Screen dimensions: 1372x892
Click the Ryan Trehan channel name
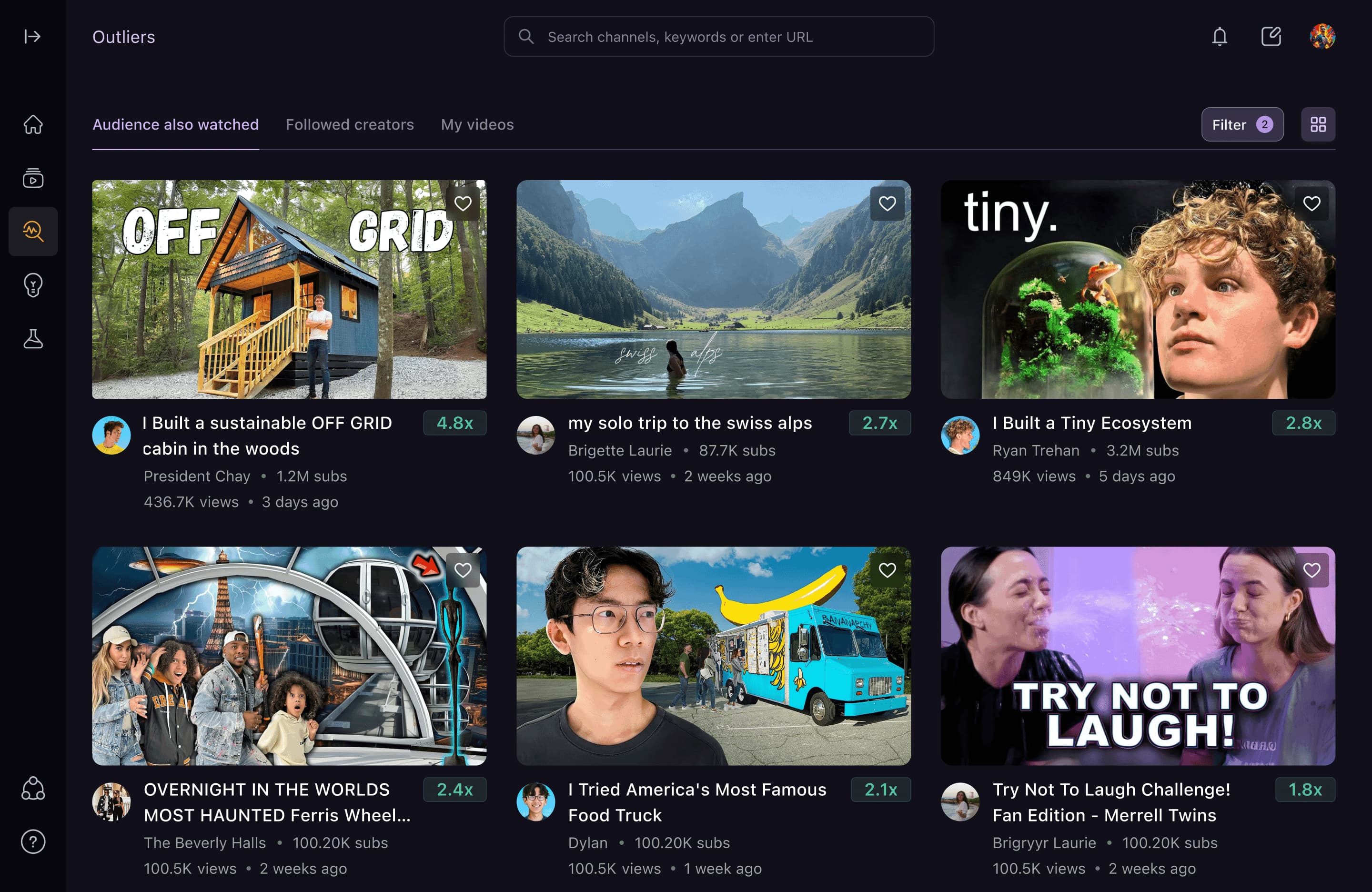pyautogui.click(x=1035, y=450)
